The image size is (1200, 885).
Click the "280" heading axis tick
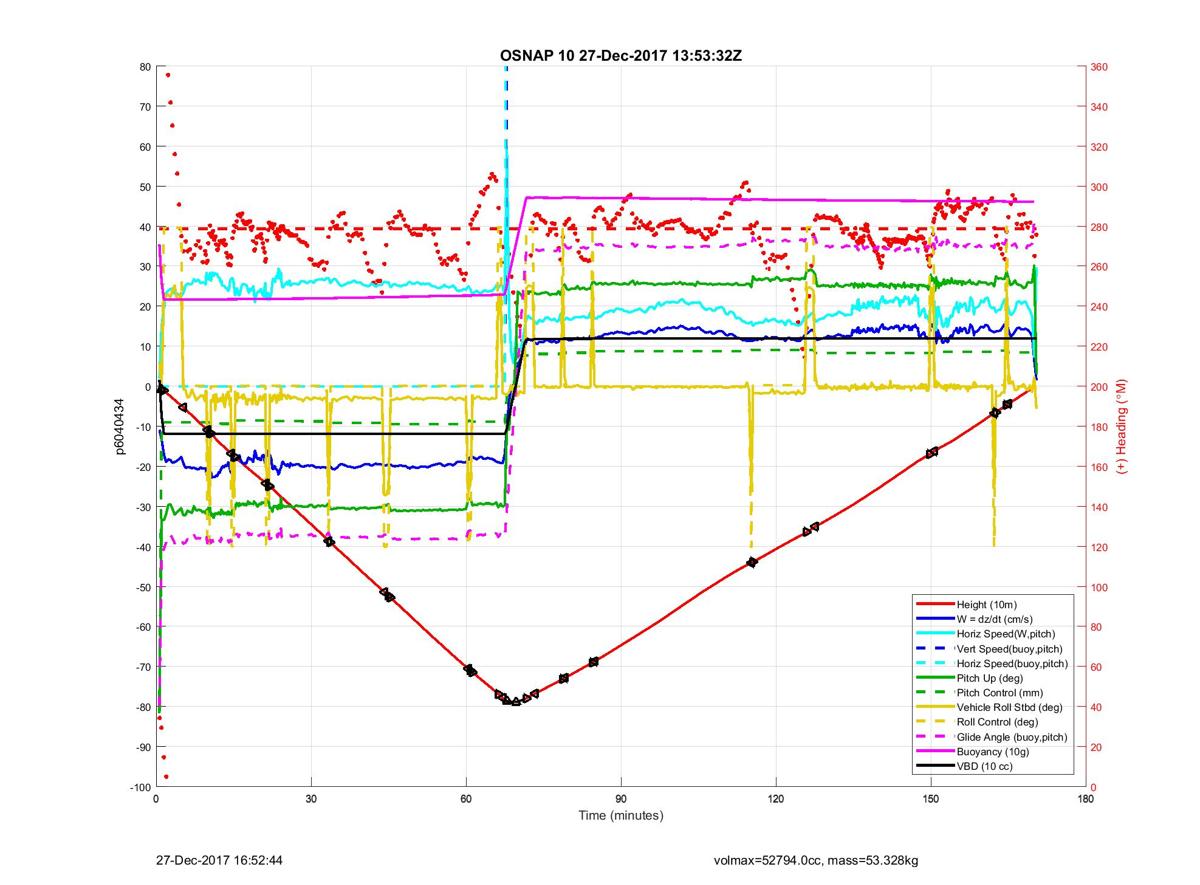(1098, 227)
